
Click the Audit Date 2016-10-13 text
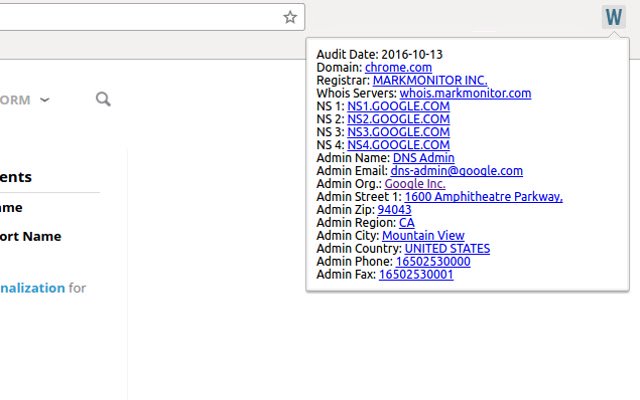(380, 54)
